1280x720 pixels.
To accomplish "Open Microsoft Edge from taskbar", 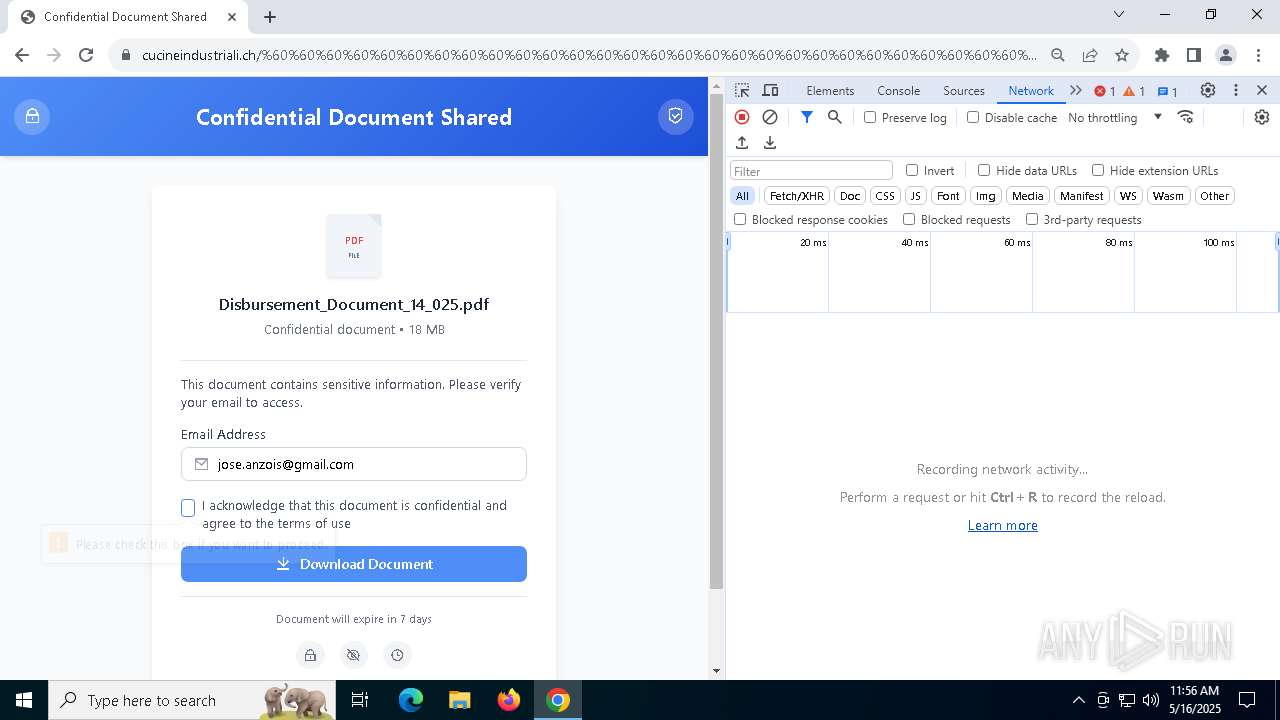I will 411,700.
